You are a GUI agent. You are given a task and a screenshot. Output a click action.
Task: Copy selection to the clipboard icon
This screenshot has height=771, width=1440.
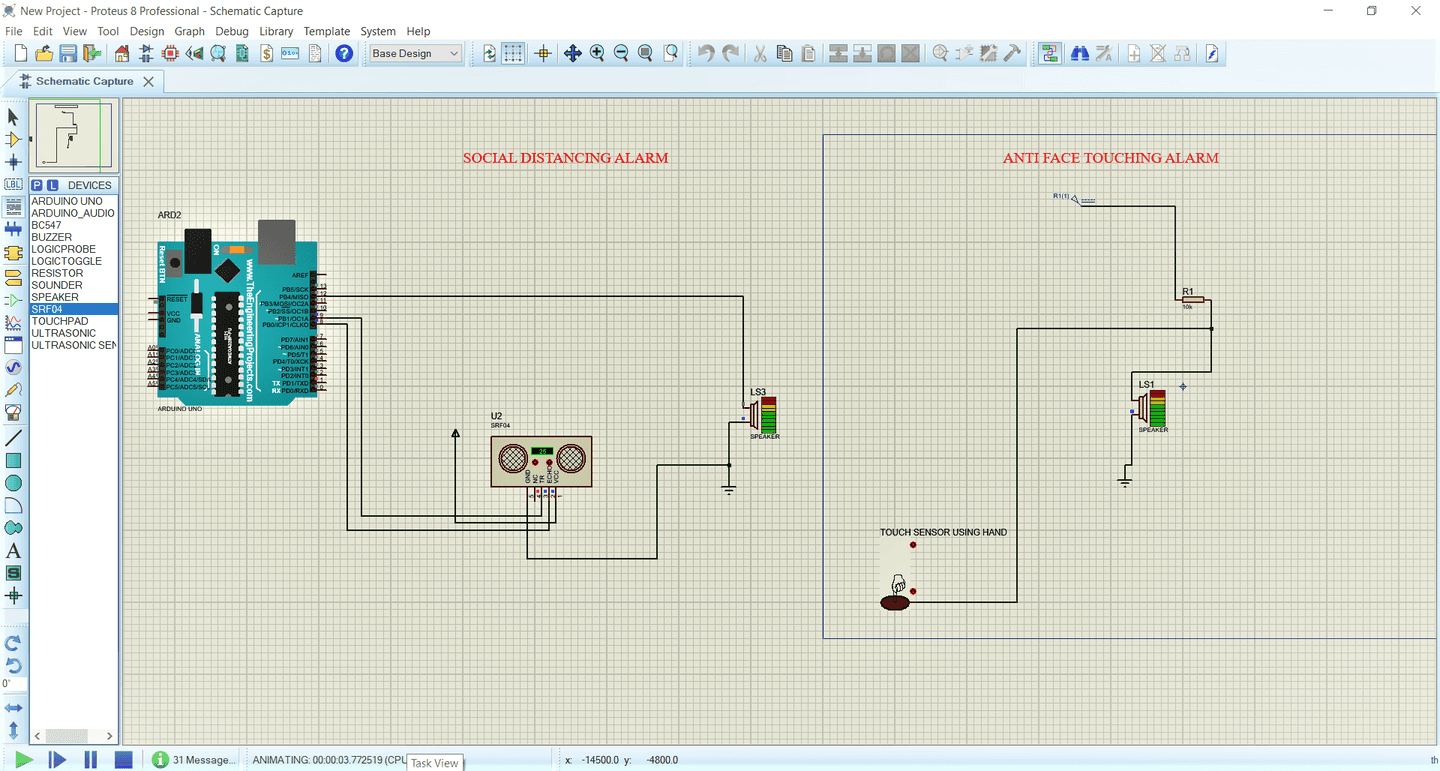pyautogui.click(x=784, y=54)
